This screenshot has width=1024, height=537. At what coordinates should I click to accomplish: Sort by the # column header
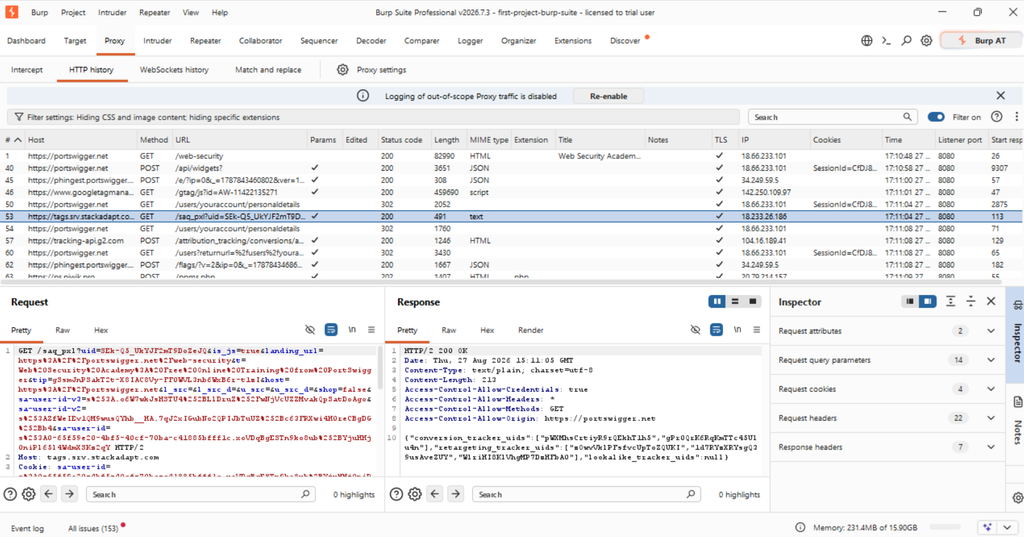pos(13,140)
